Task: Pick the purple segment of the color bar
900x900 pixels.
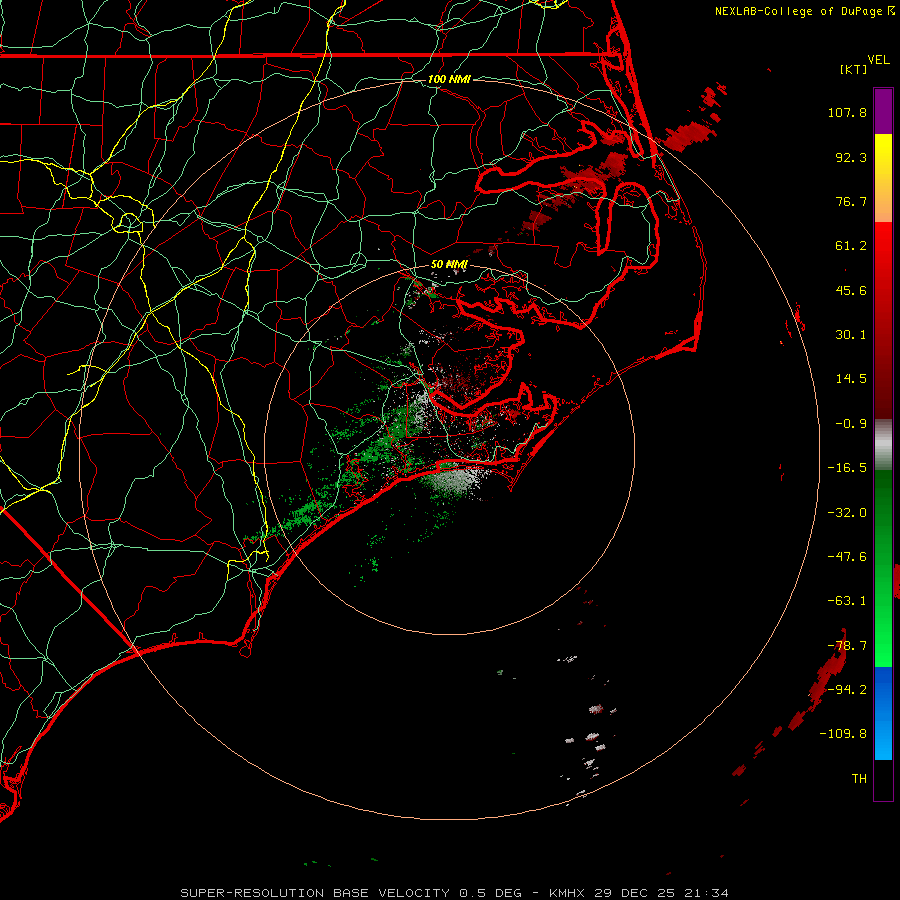Action: 883,111
